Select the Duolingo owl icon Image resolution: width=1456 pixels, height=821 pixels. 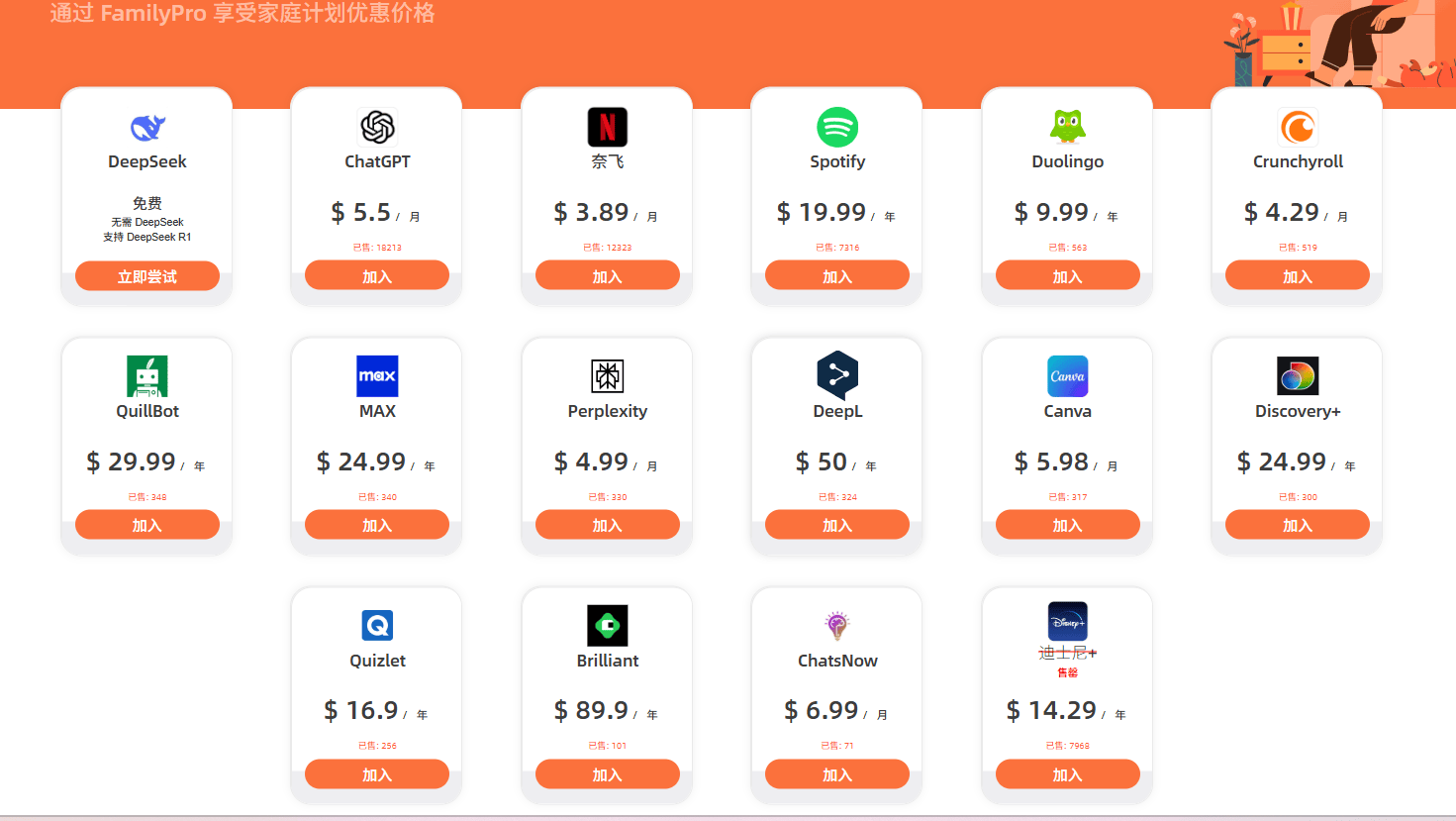pos(1067,127)
